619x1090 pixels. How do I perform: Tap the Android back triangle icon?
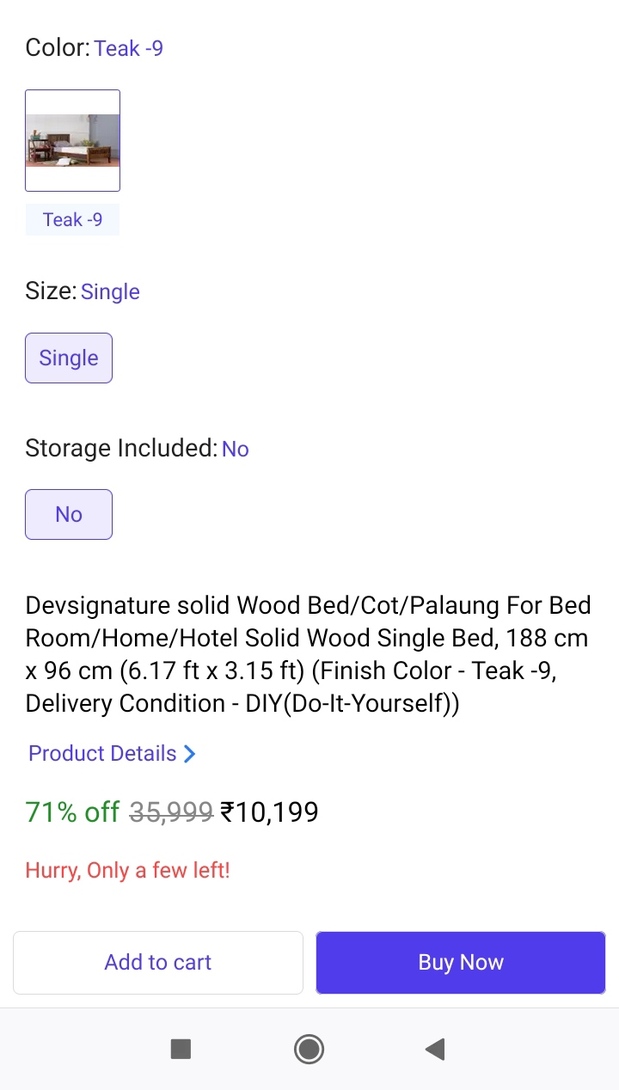(435, 1048)
